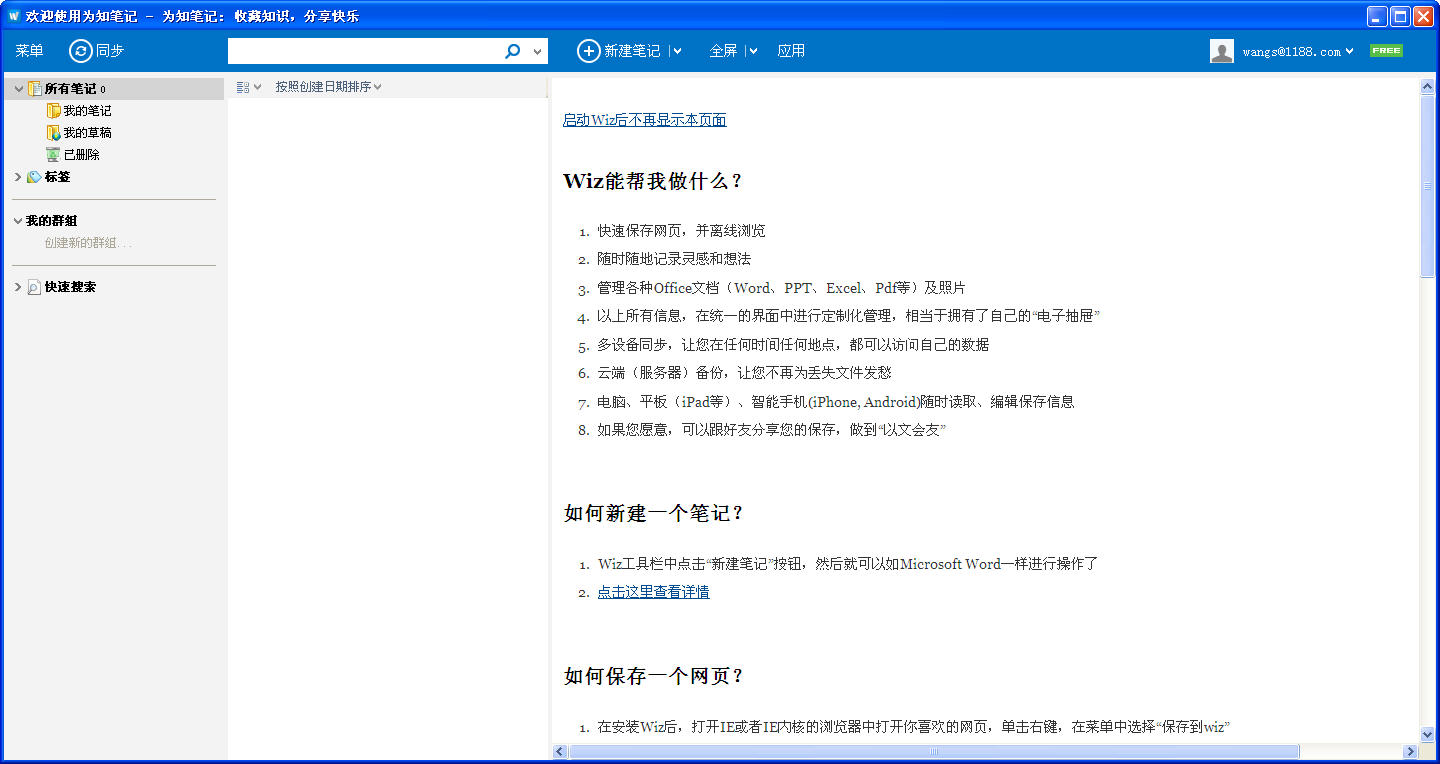Screen dimensions: 1440x764
Task: Click heading 如何新建一个笔记？
Action: click(654, 513)
